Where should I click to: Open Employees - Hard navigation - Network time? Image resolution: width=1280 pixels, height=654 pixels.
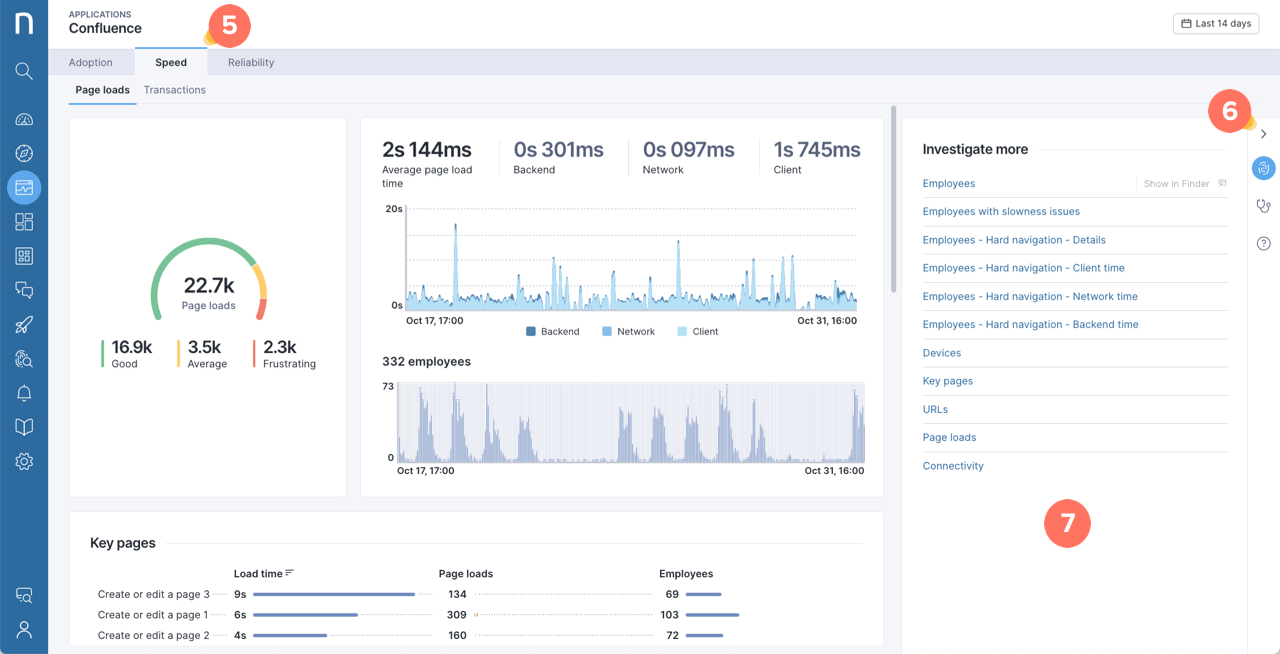1030,296
